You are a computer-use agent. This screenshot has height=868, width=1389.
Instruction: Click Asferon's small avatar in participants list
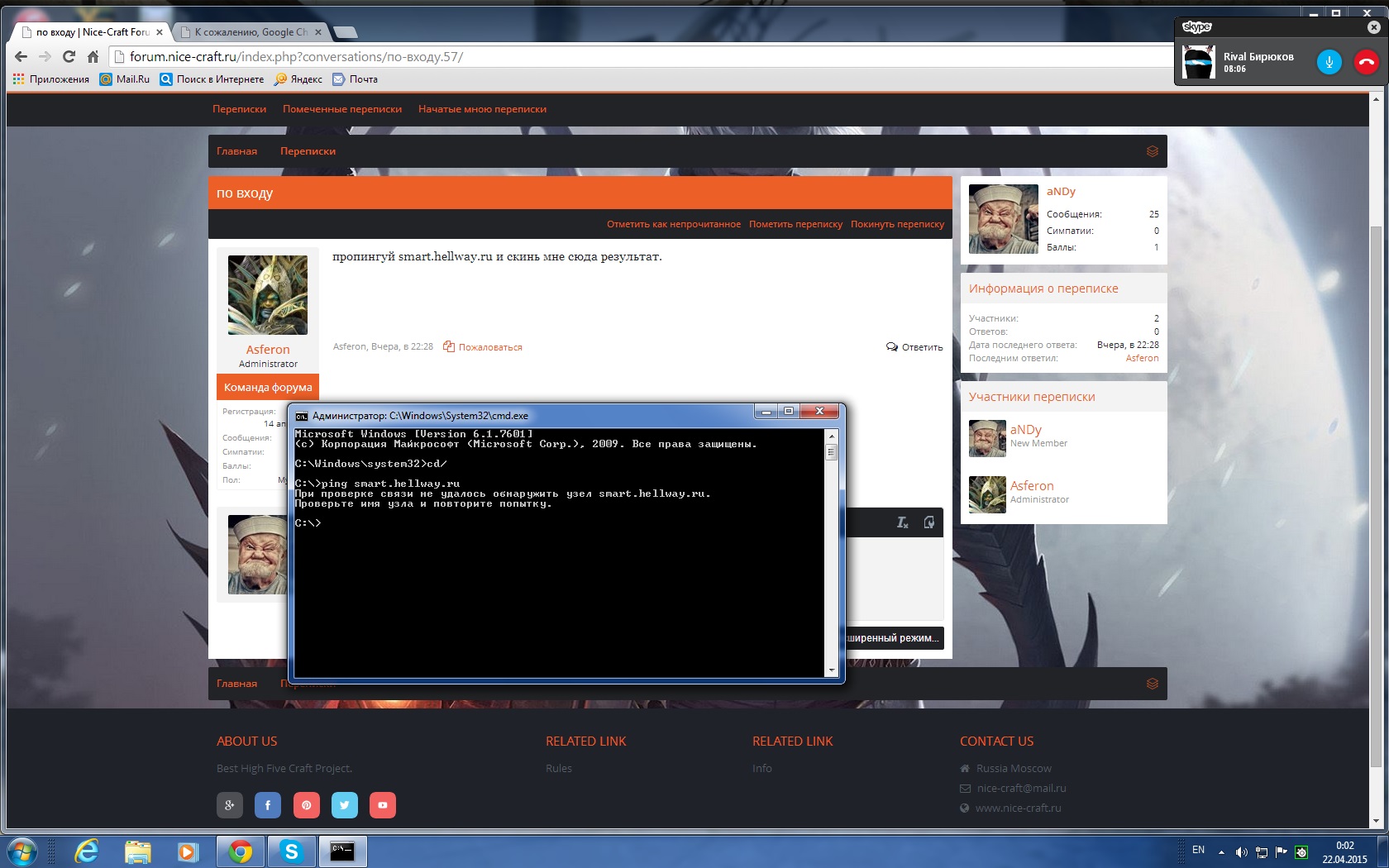(x=987, y=494)
